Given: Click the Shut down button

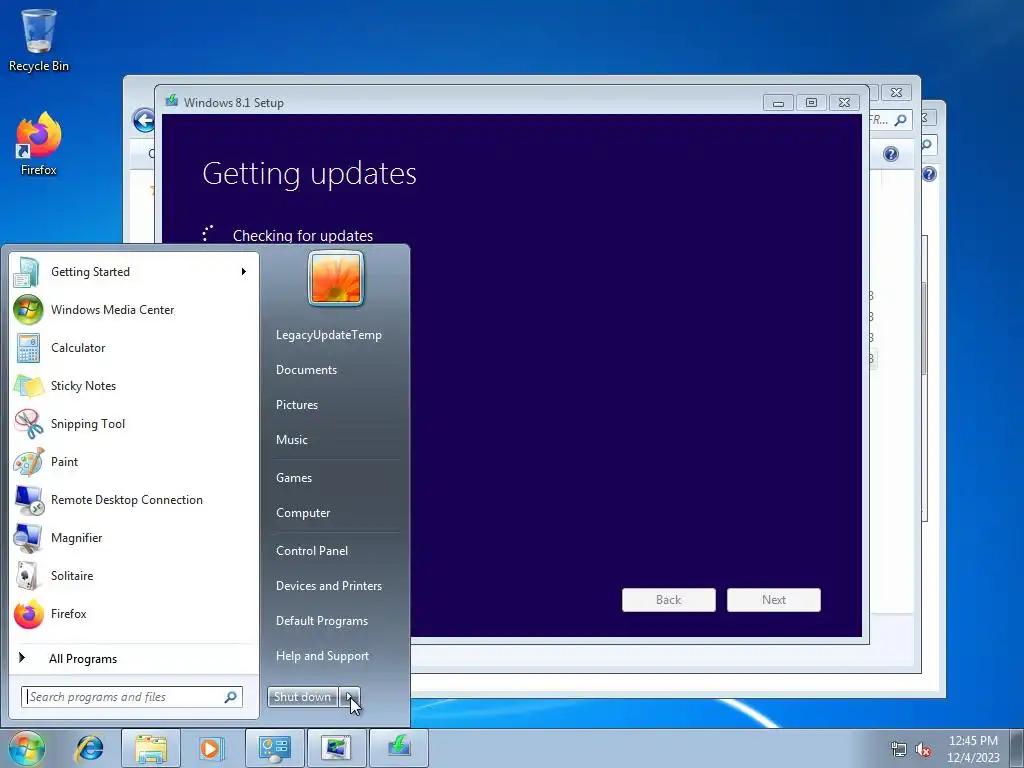Looking at the screenshot, I should (302, 697).
